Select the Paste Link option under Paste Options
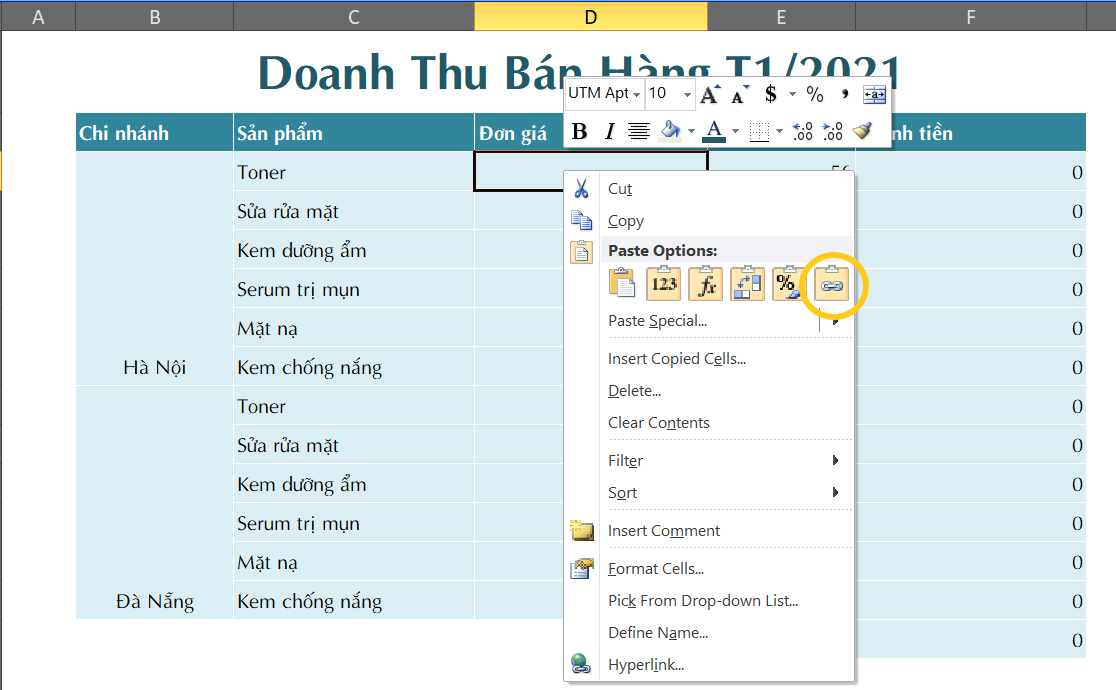The image size is (1116, 690). click(x=833, y=284)
